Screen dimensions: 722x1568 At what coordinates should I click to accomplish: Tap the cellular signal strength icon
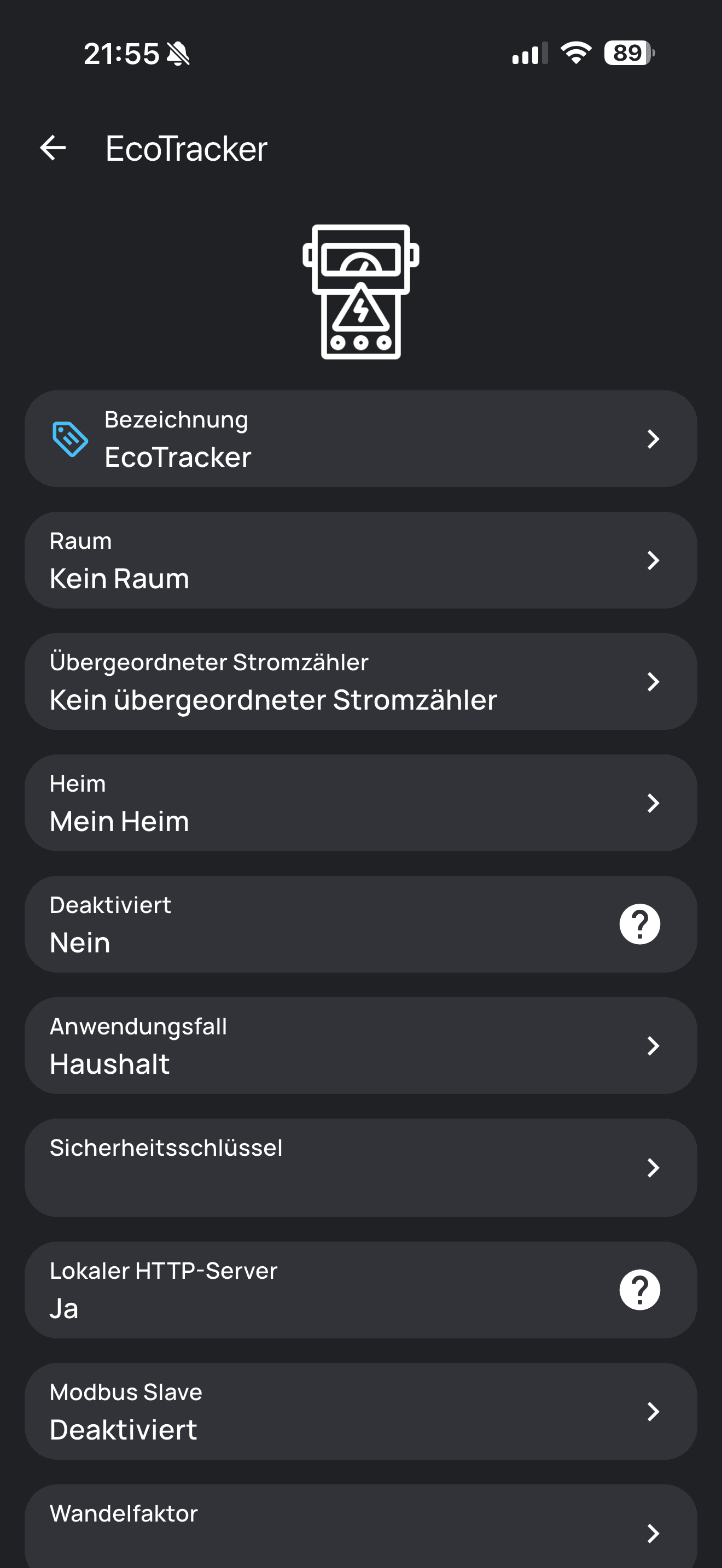coord(529,54)
